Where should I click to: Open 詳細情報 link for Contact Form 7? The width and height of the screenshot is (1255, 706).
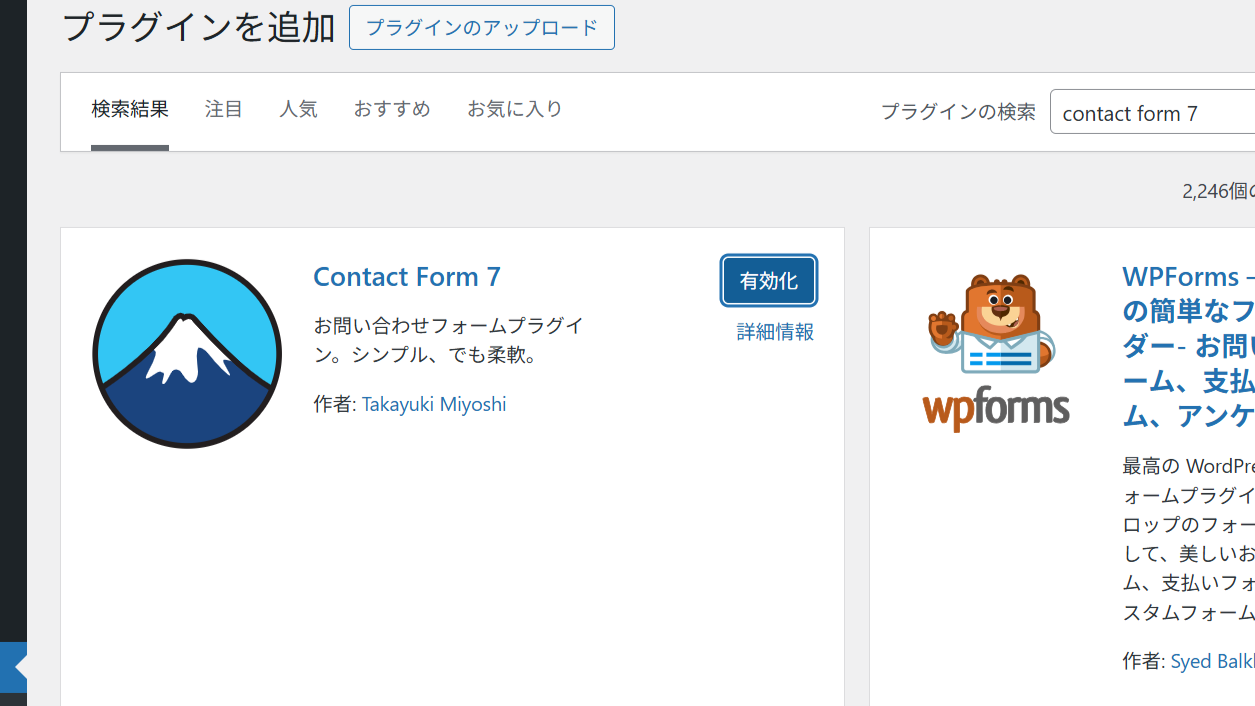point(775,332)
